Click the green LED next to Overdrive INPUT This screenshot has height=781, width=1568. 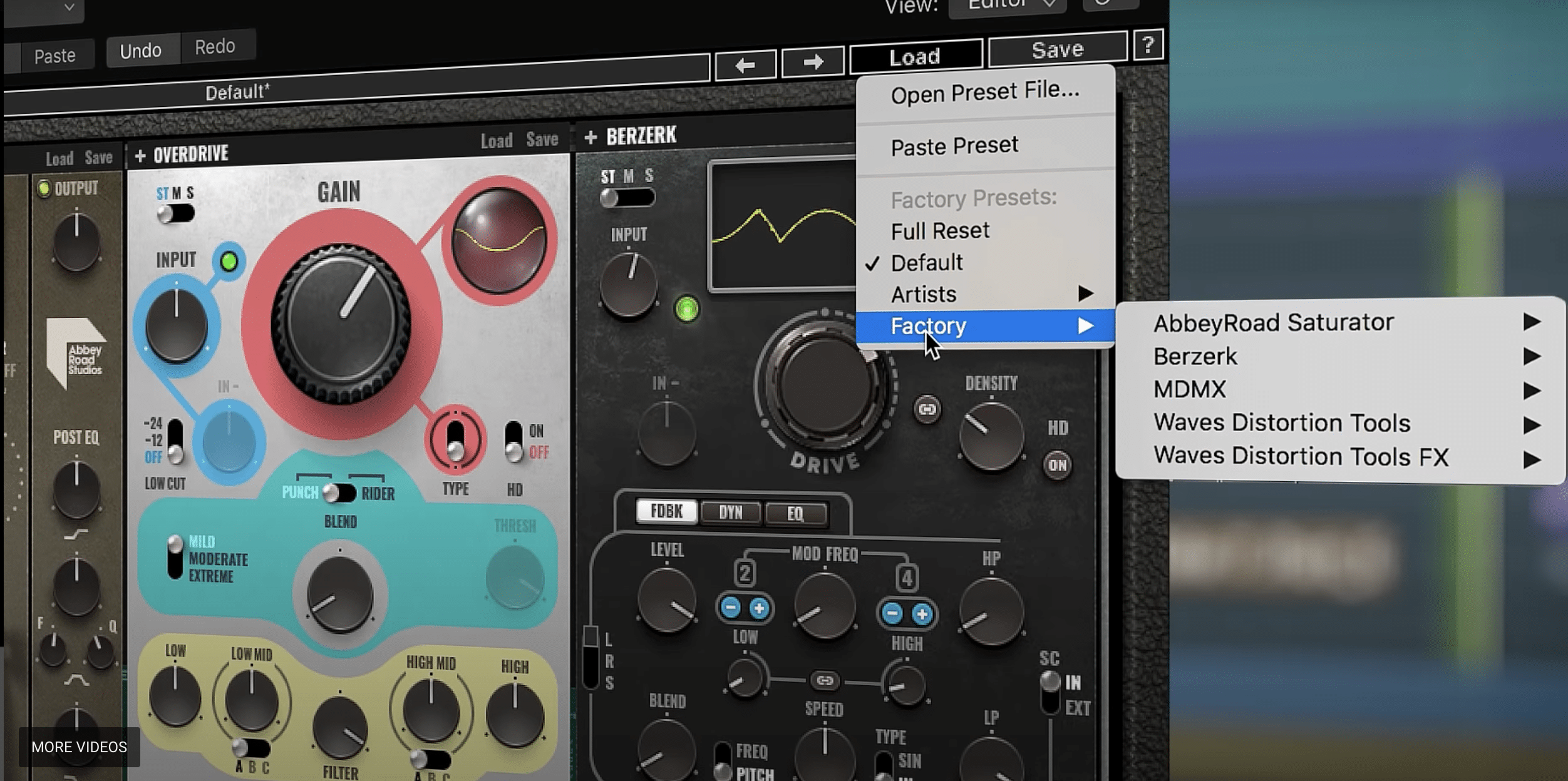(229, 261)
